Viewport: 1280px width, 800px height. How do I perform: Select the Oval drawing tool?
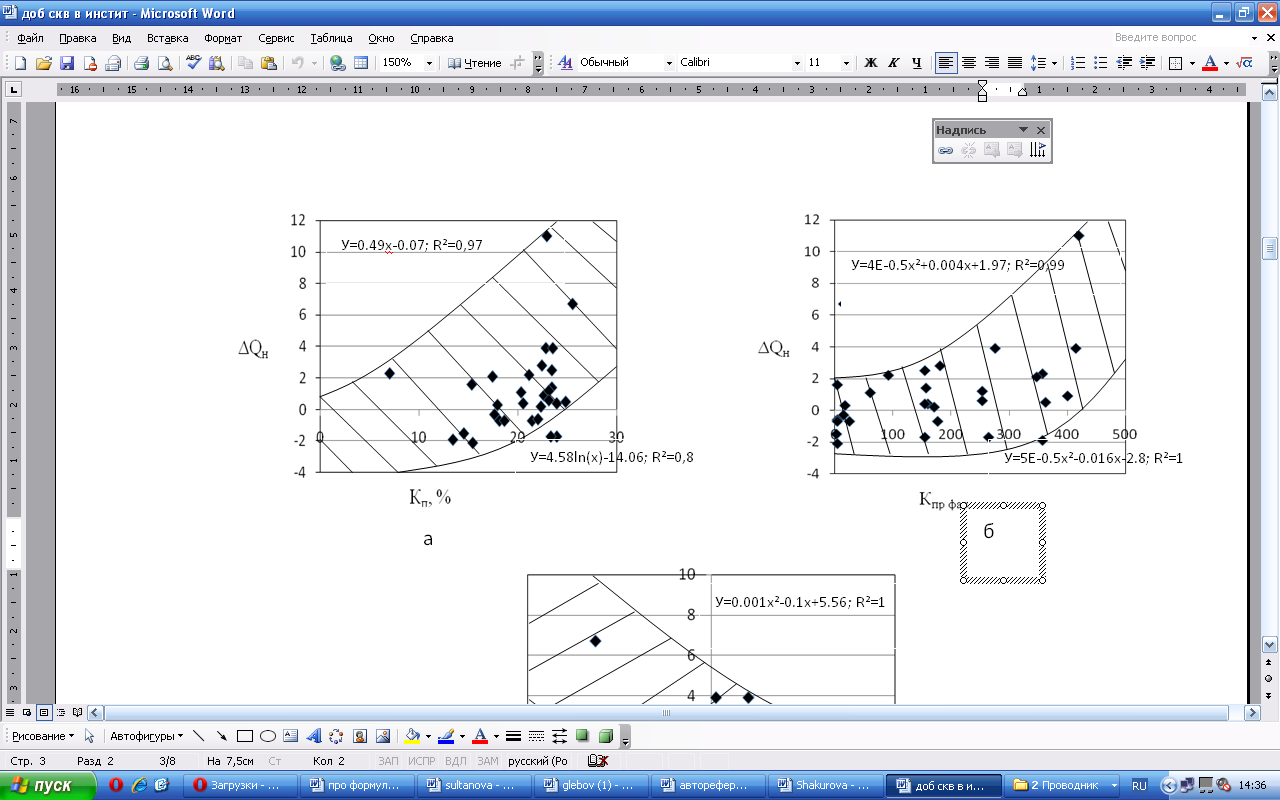point(268,736)
